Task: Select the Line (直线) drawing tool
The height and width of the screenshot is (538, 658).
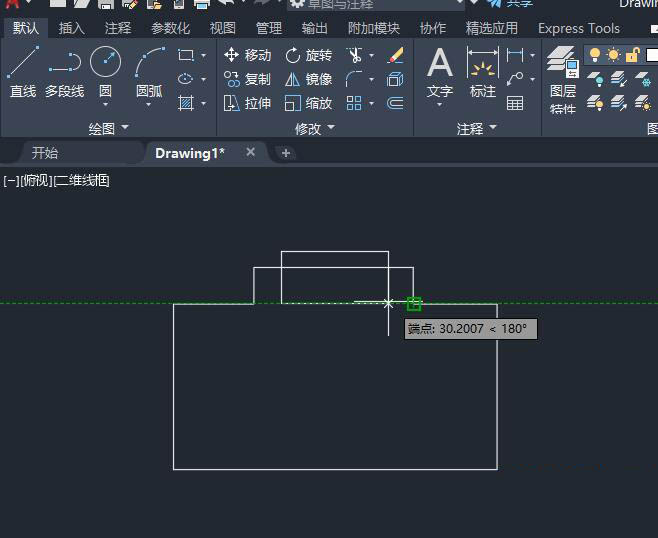Action: coord(23,71)
